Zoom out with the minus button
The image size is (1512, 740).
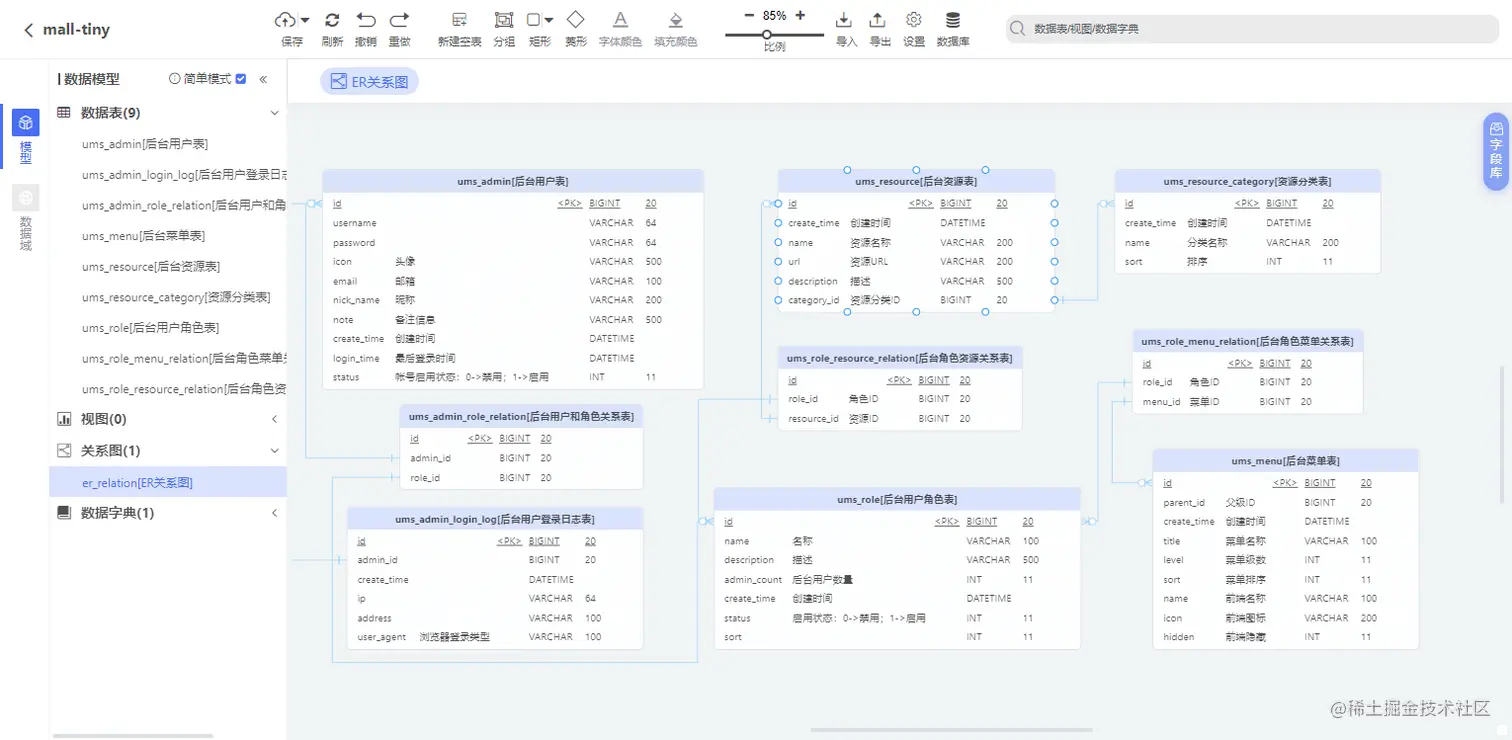coord(748,15)
